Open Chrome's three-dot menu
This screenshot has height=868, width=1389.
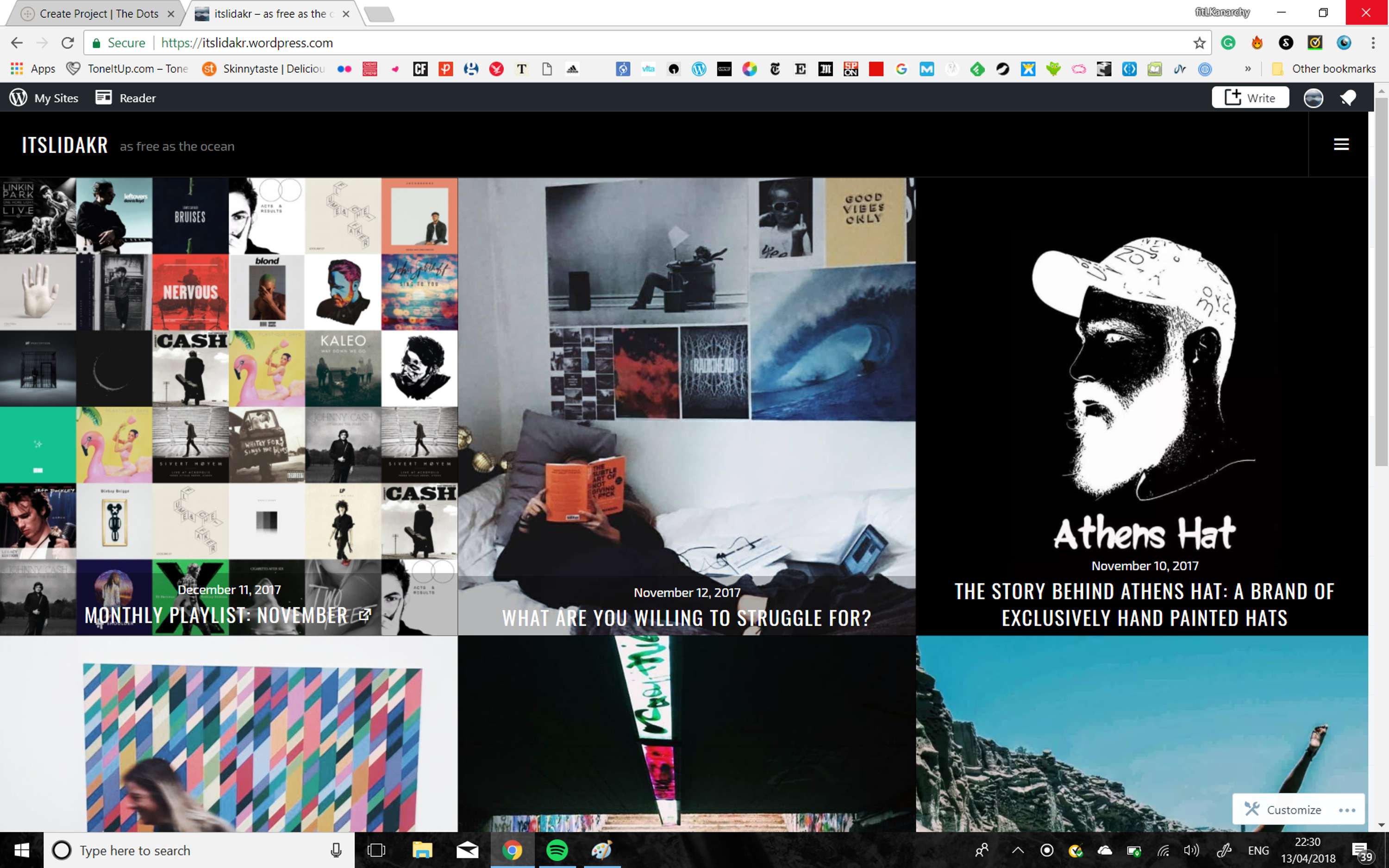click(x=1374, y=43)
